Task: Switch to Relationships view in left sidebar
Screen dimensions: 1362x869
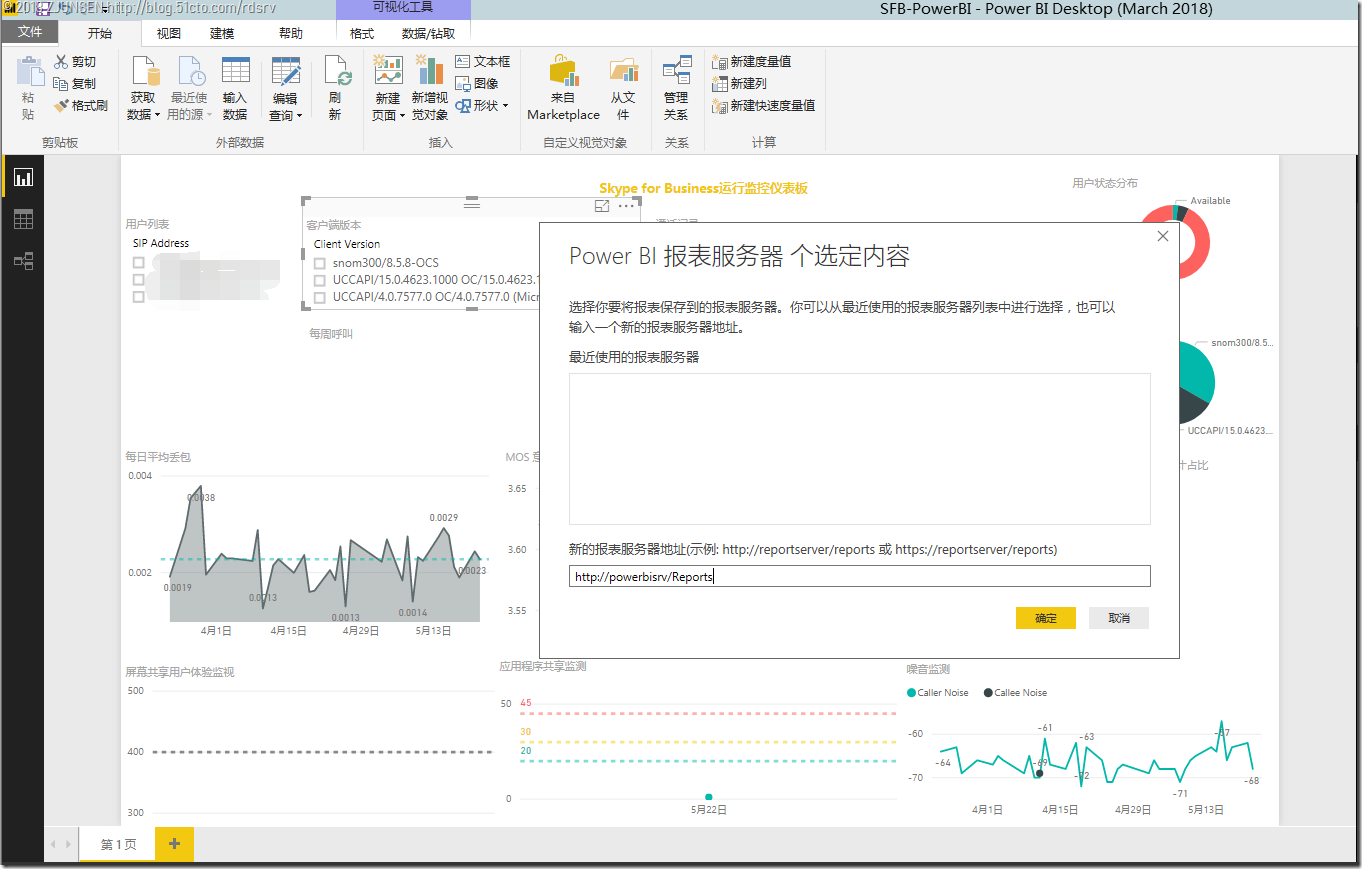Action: pos(23,261)
